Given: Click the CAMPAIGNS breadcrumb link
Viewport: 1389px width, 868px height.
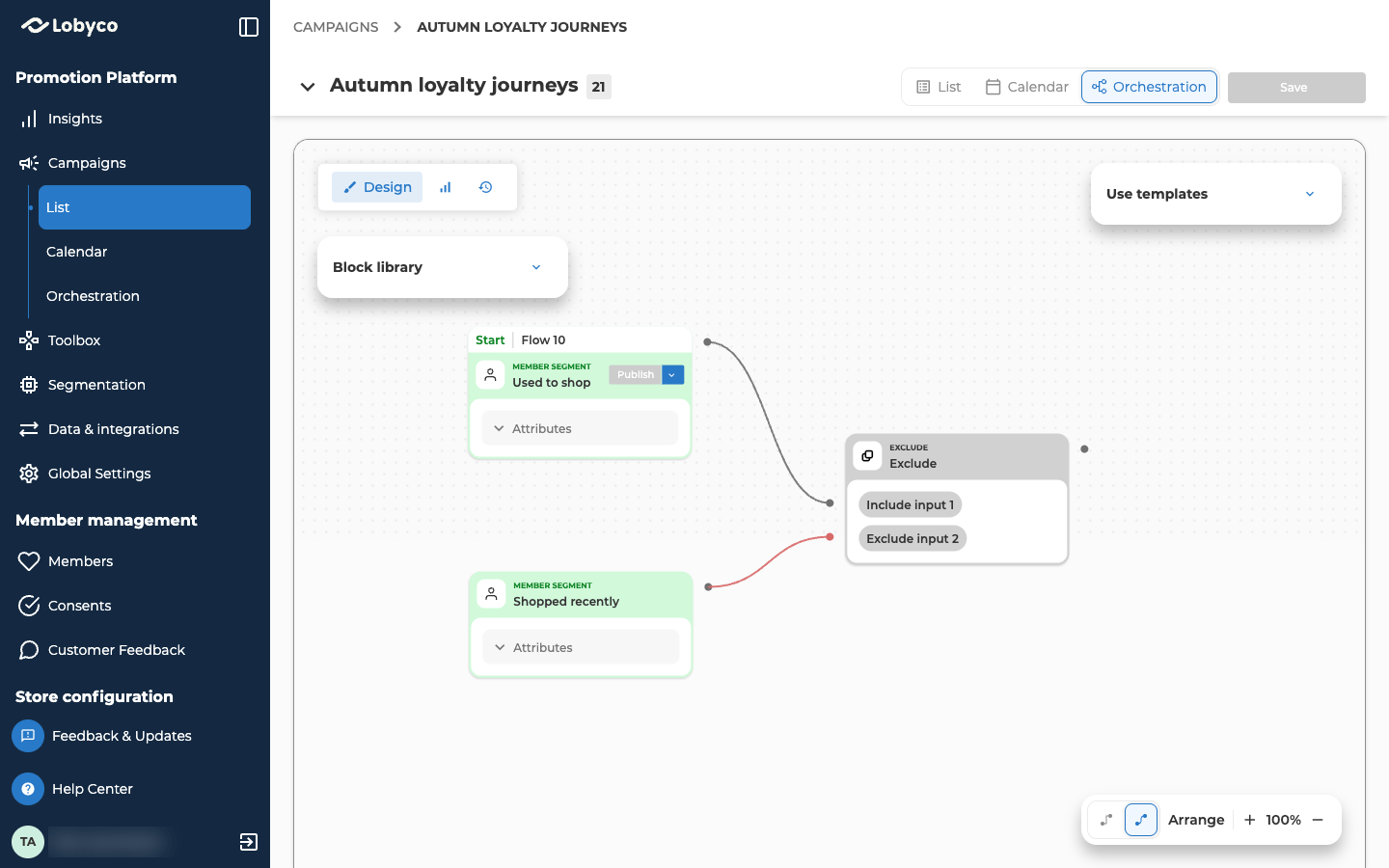Looking at the screenshot, I should [336, 27].
